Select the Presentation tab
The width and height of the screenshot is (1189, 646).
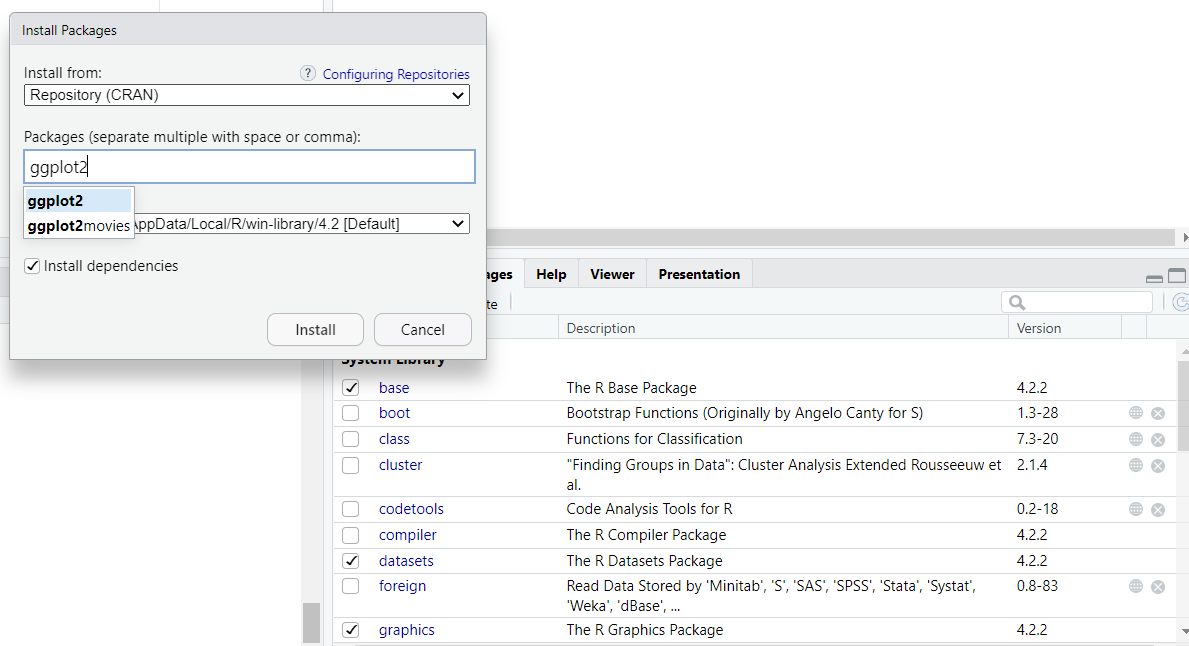tap(699, 274)
